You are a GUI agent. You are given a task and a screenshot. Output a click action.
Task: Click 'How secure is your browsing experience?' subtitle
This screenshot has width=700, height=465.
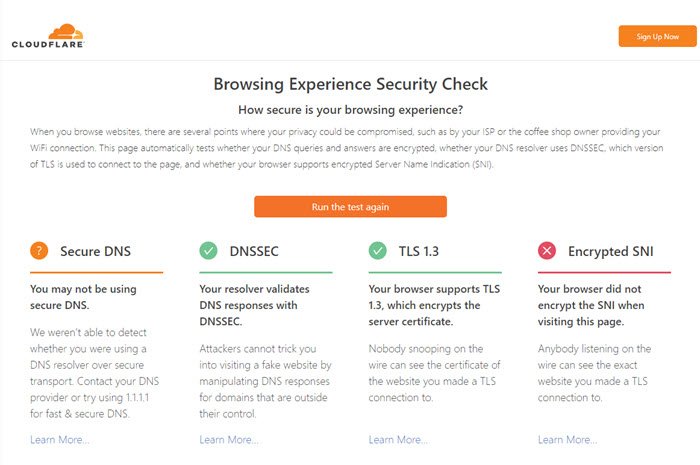coord(350,110)
